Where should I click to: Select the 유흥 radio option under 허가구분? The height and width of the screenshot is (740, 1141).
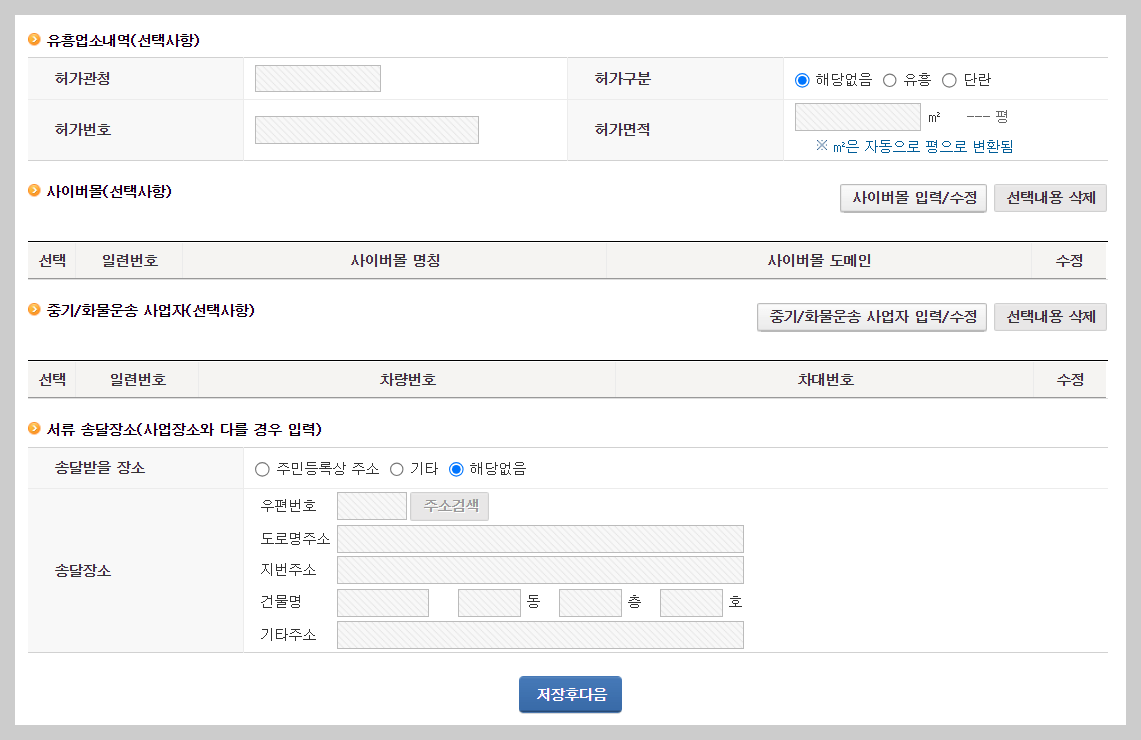click(890, 78)
